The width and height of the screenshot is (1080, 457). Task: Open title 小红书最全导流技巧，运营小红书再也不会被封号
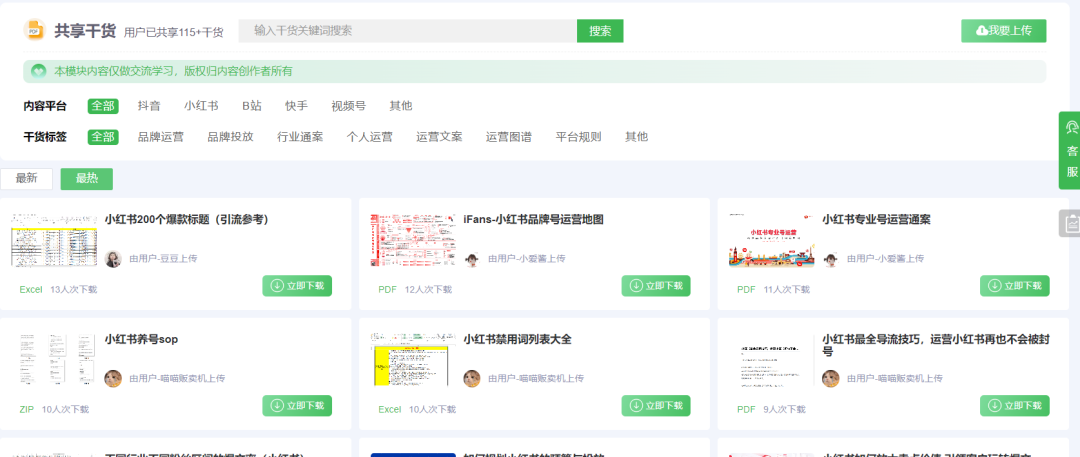tap(936, 345)
